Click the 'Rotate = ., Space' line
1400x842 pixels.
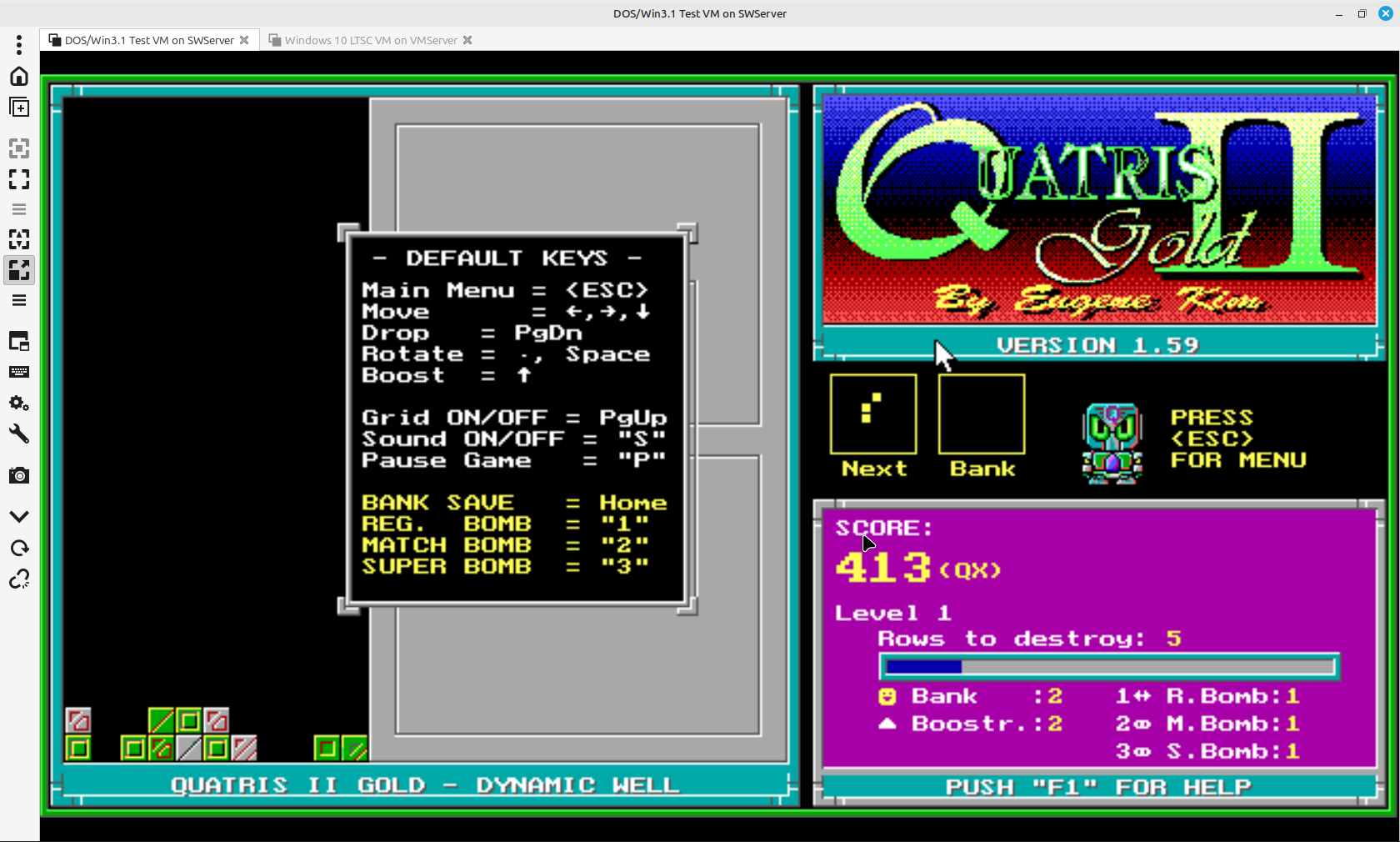(x=506, y=354)
